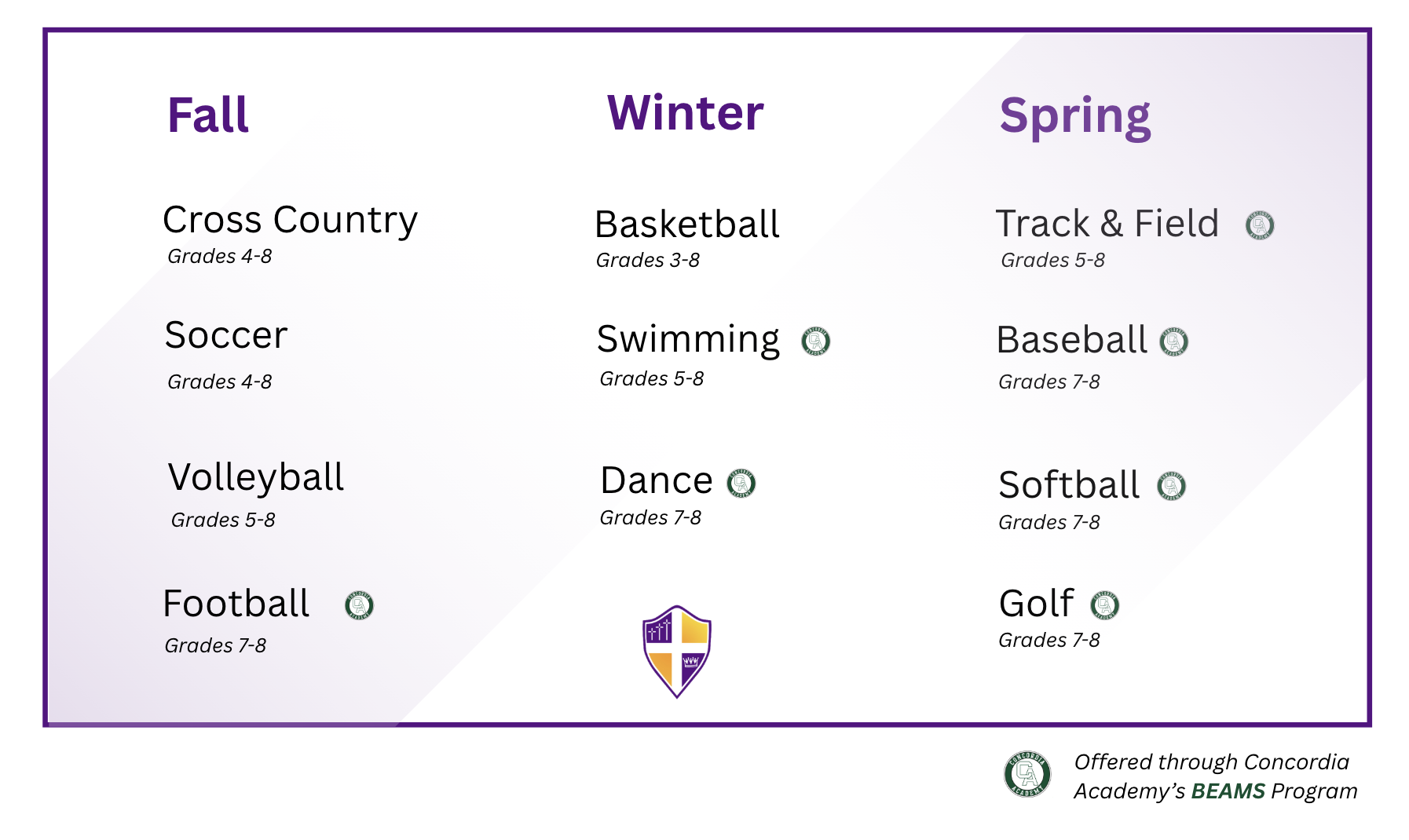1409x840 pixels.
Task: Select the Spring season heading
Action: 1074,118
